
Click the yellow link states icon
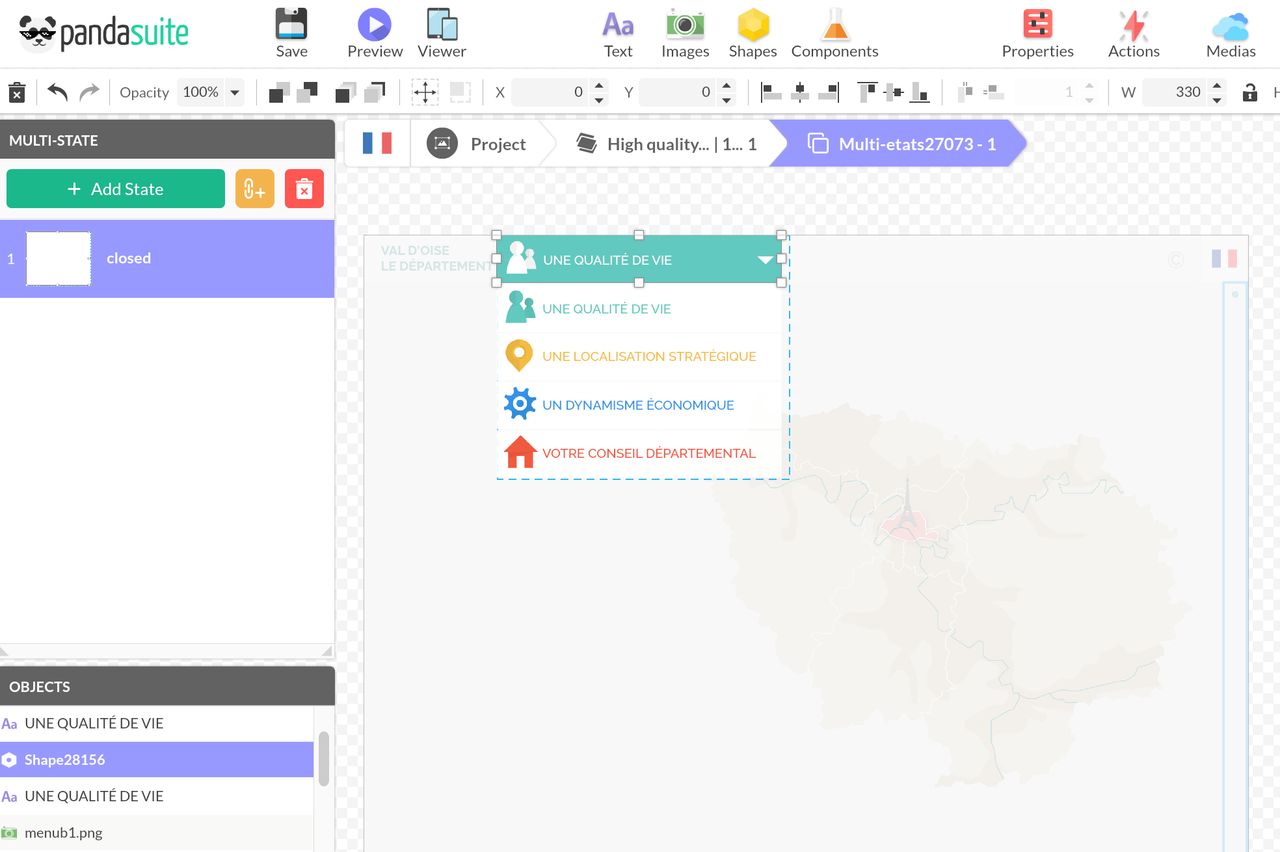254,188
